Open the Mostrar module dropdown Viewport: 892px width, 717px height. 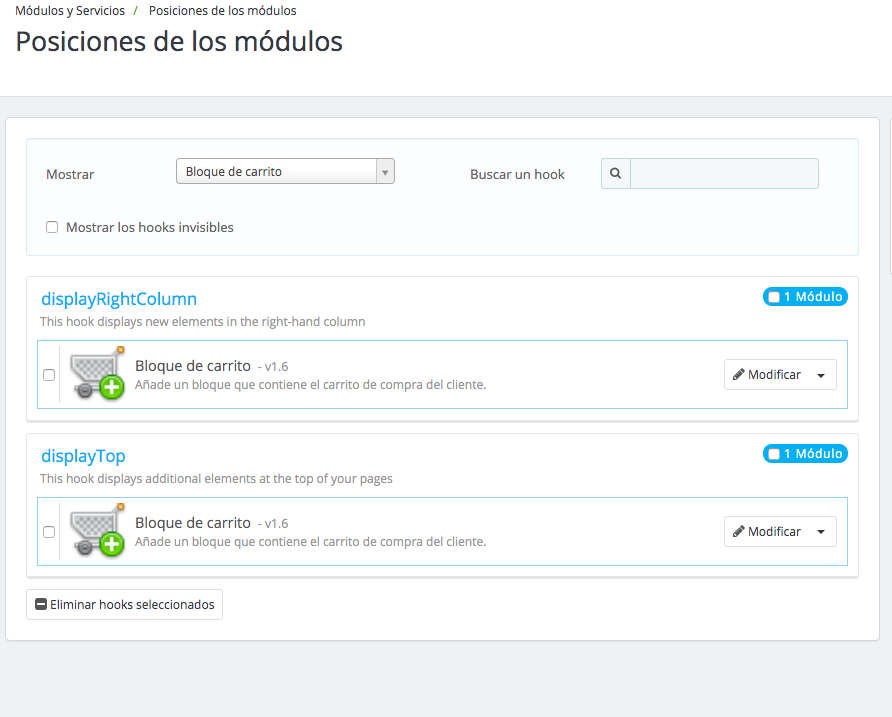click(x=285, y=171)
